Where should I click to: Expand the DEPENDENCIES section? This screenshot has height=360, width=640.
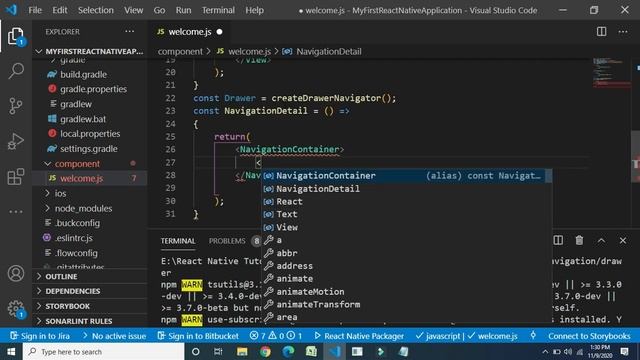pos(90,291)
